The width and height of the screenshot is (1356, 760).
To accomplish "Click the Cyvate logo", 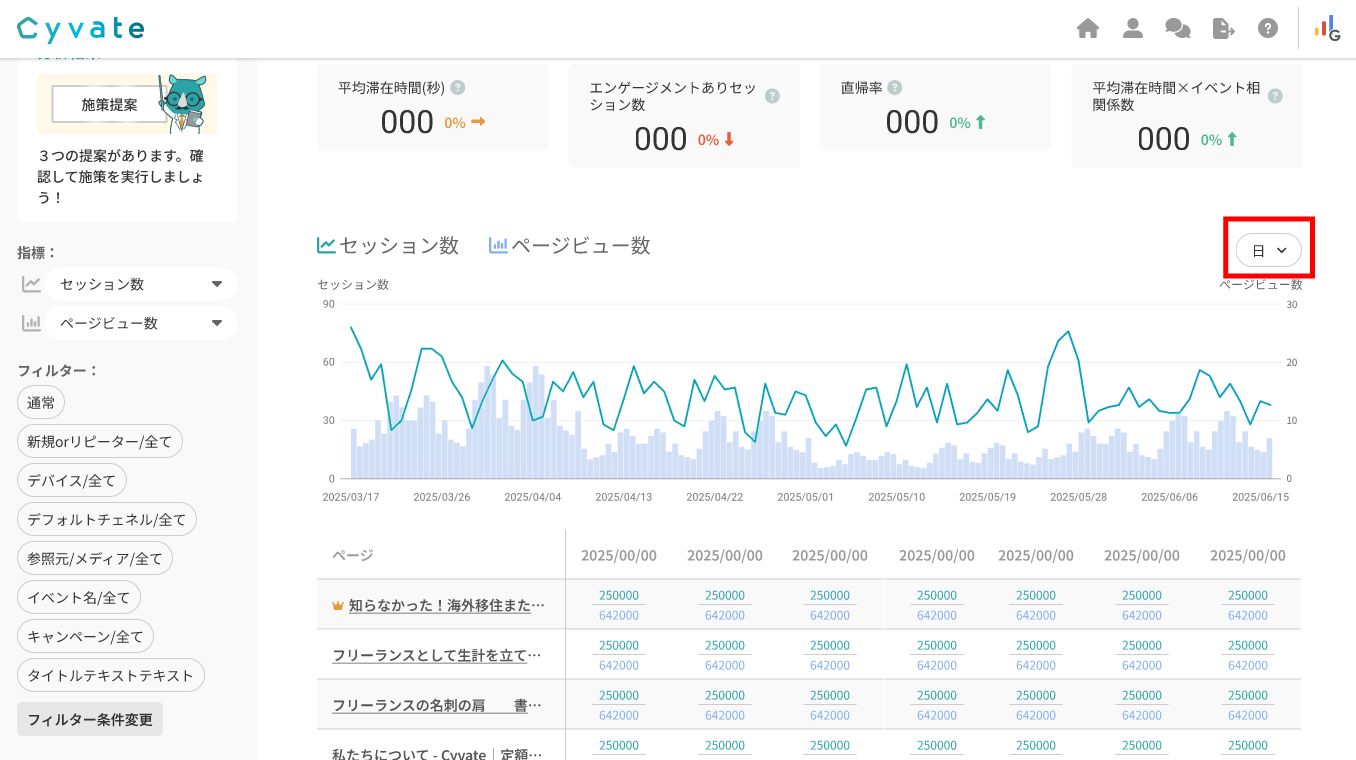I will pos(81,28).
